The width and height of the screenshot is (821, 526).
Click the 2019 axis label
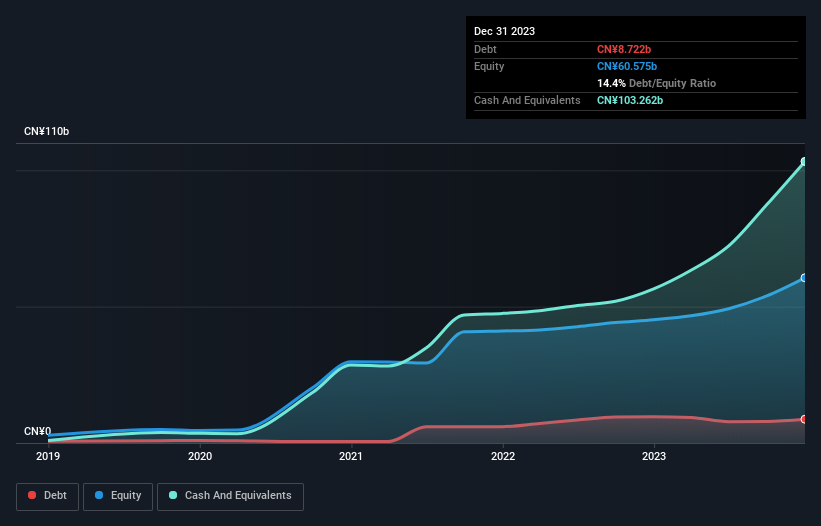pos(48,456)
